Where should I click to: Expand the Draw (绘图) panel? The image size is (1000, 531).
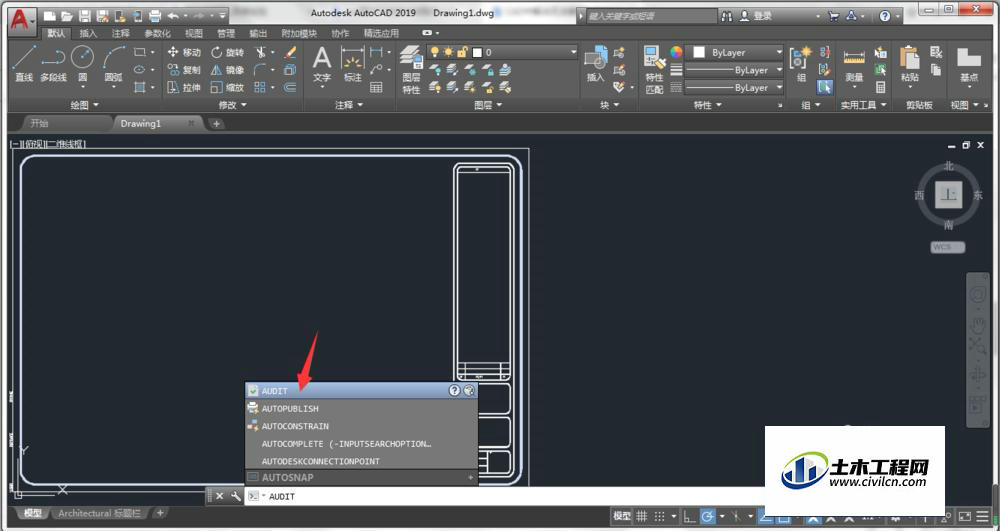[85, 105]
